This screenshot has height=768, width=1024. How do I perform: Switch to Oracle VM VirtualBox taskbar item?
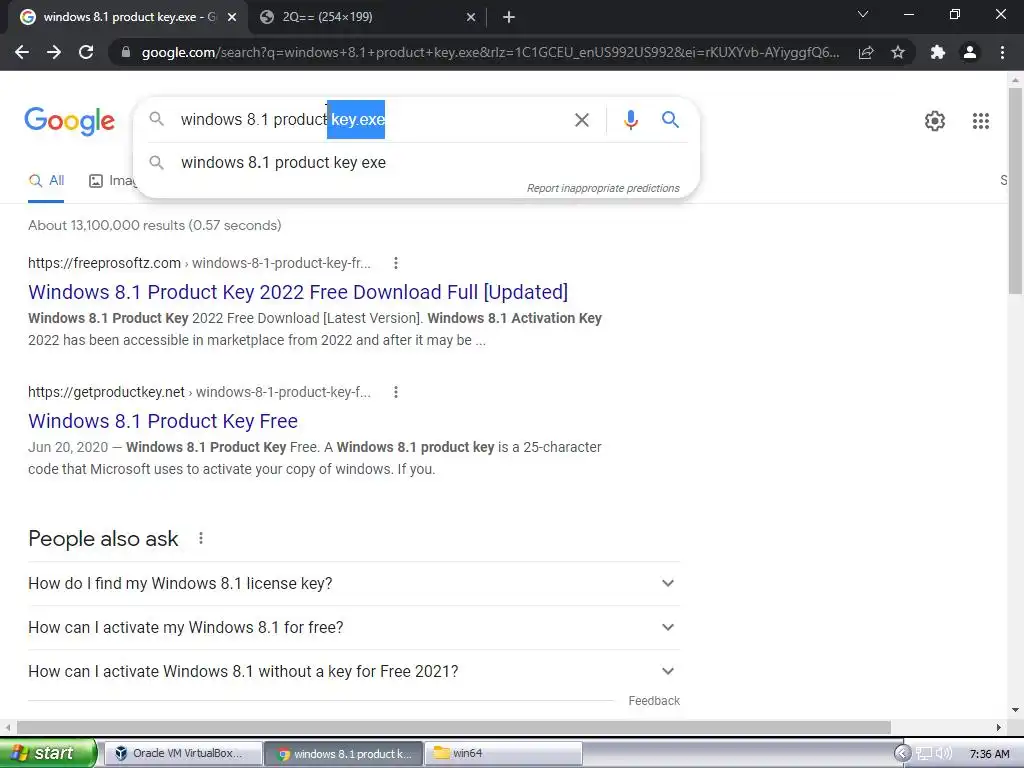click(x=184, y=753)
